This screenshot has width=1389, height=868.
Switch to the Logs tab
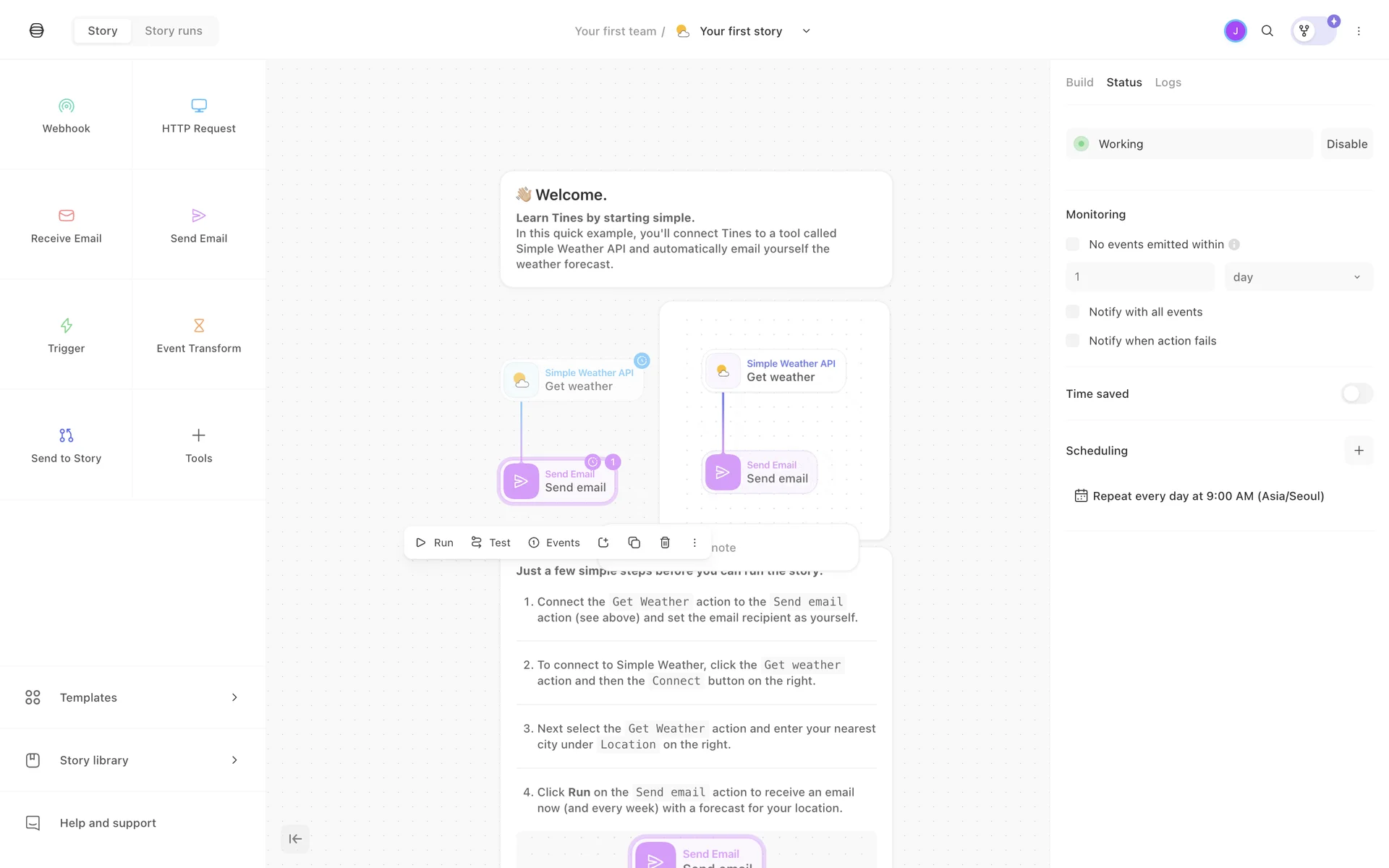tap(1168, 82)
